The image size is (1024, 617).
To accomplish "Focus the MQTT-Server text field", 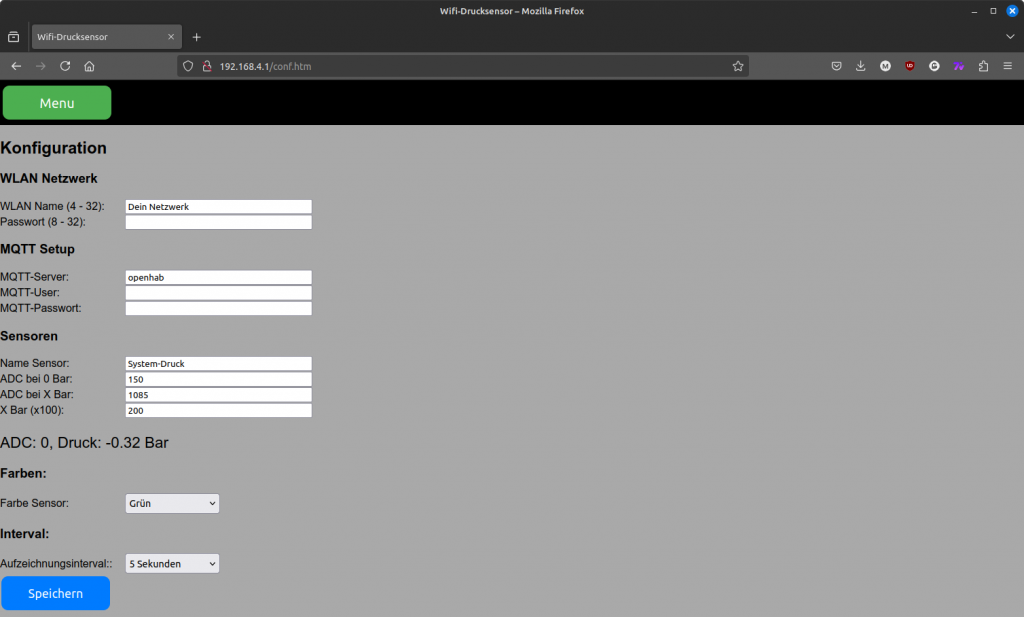I will [x=218, y=277].
